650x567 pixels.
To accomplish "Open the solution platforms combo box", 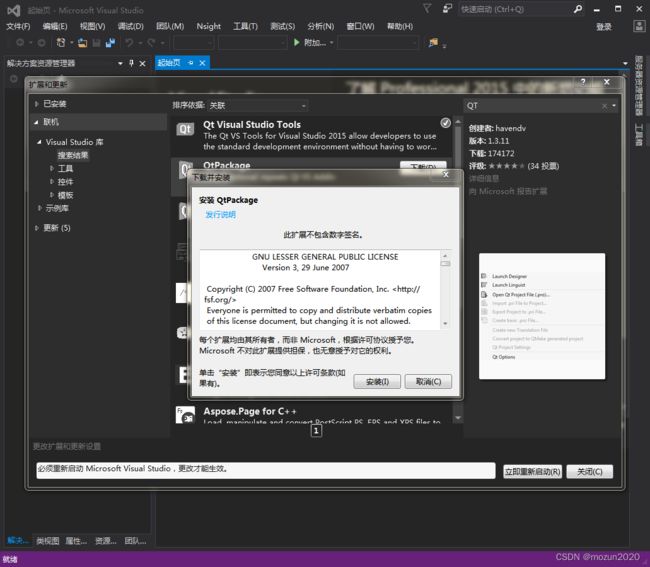I will [252, 43].
